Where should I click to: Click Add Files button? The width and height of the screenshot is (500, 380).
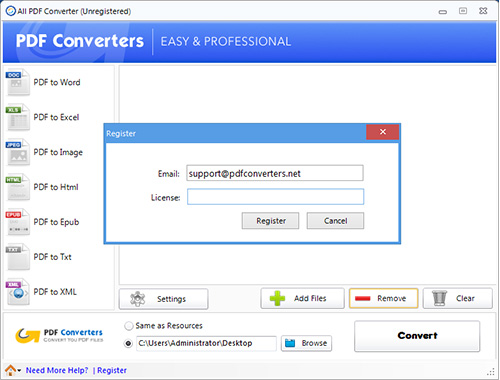coord(302,298)
